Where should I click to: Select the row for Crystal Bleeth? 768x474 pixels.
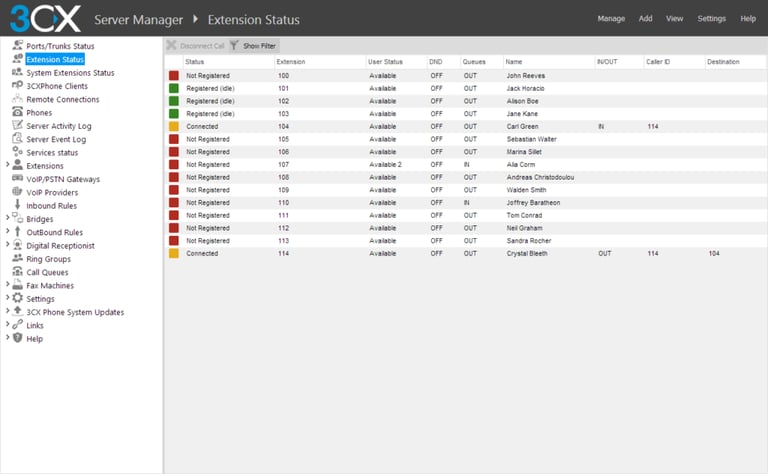coord(465,253)
